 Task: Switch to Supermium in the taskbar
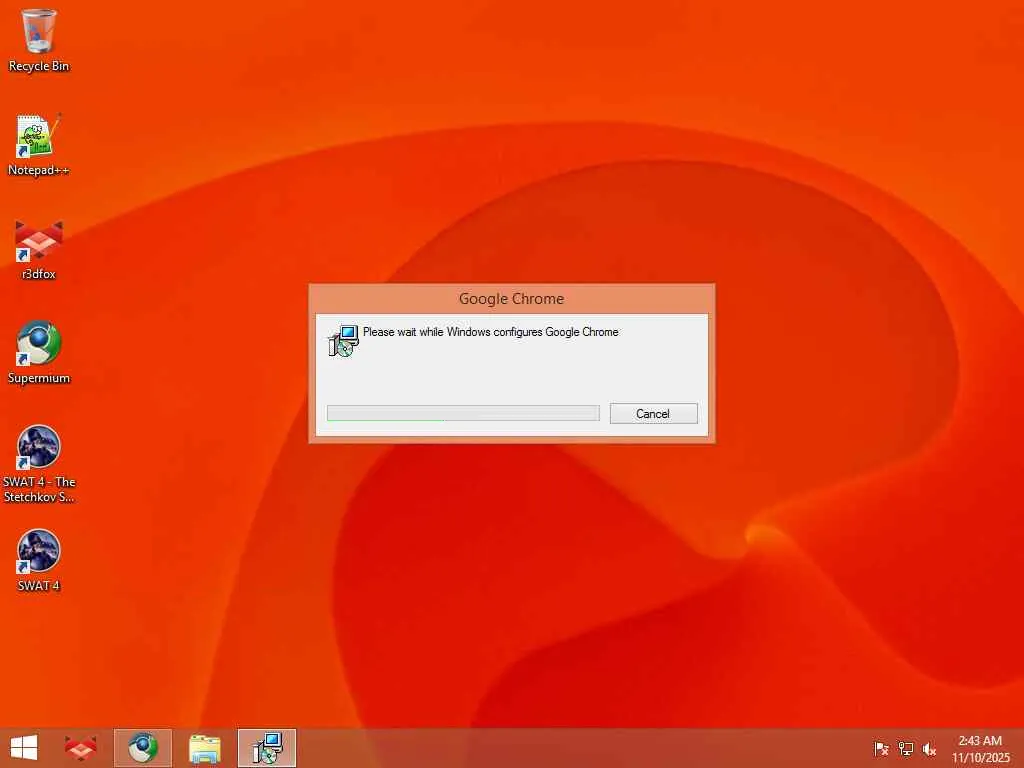(142, 748)
